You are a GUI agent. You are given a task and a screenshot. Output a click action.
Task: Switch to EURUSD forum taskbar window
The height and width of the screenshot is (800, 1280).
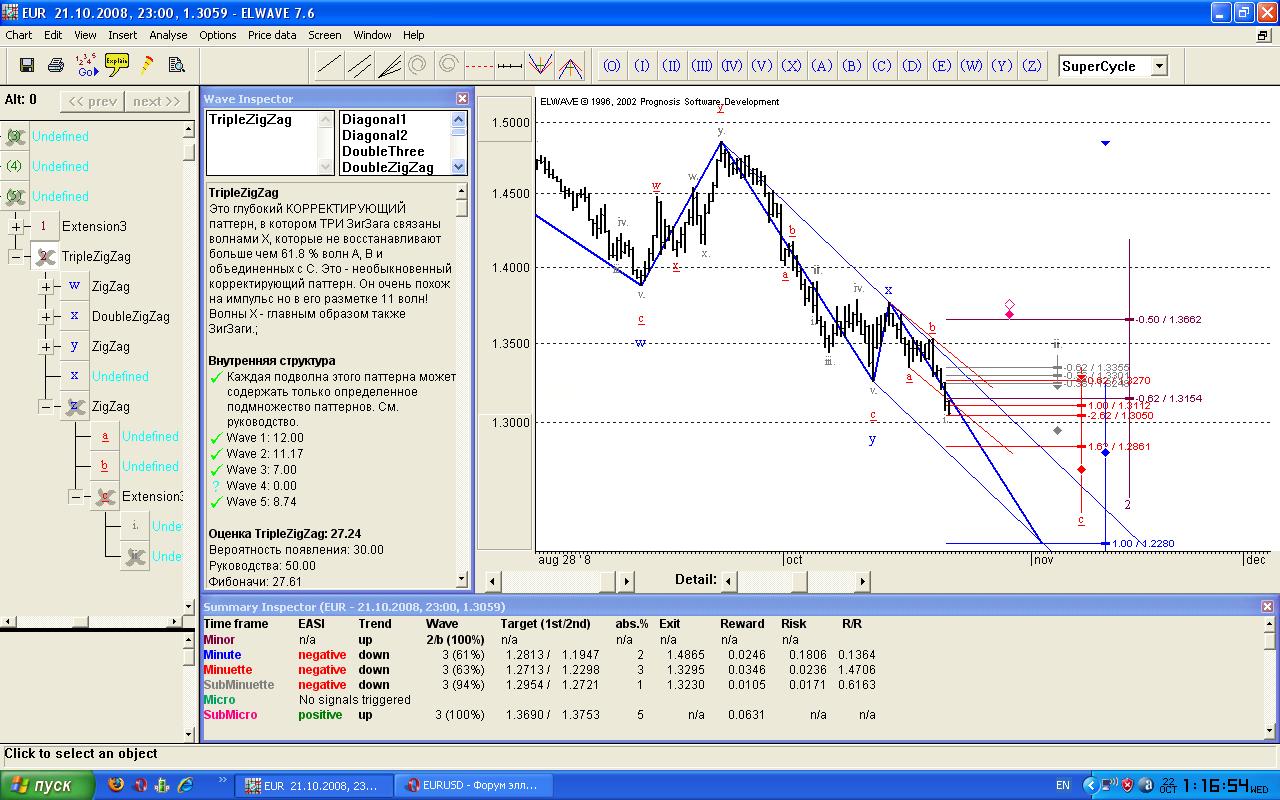tap(475, 786)
